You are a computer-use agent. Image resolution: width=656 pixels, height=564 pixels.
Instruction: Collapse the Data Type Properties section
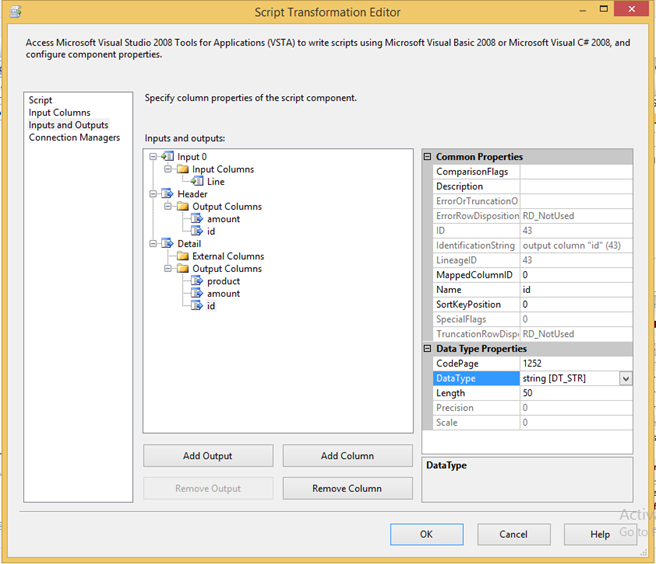pos(427,349)
